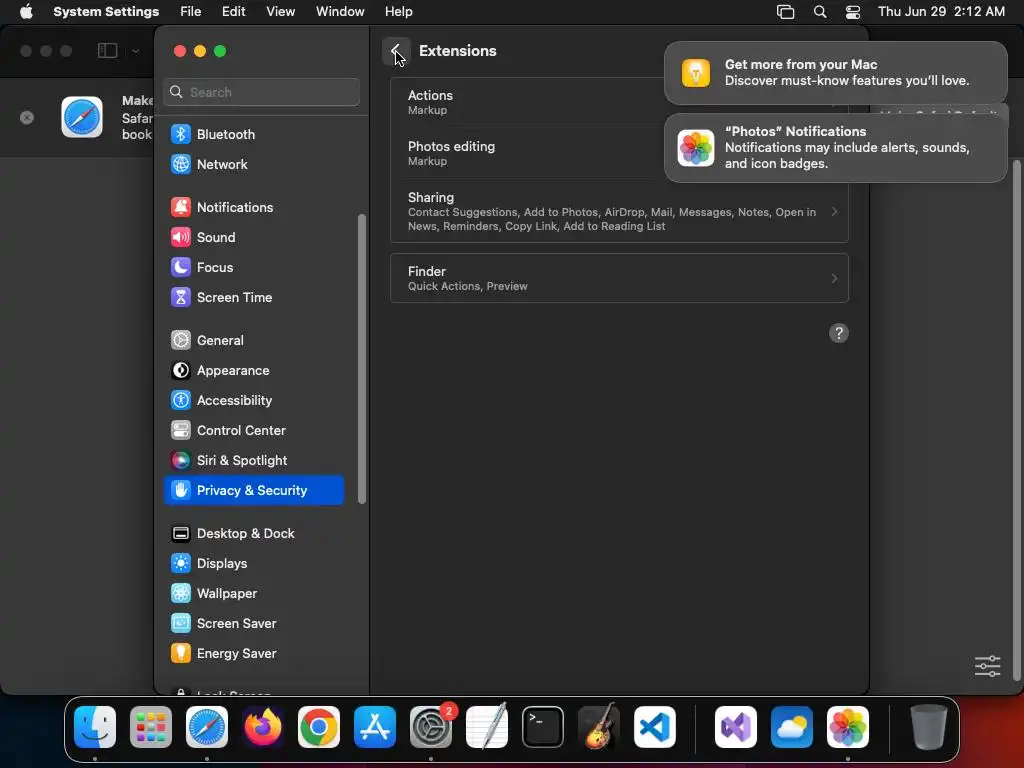Open Energy Saver settings

pos(254,654)
